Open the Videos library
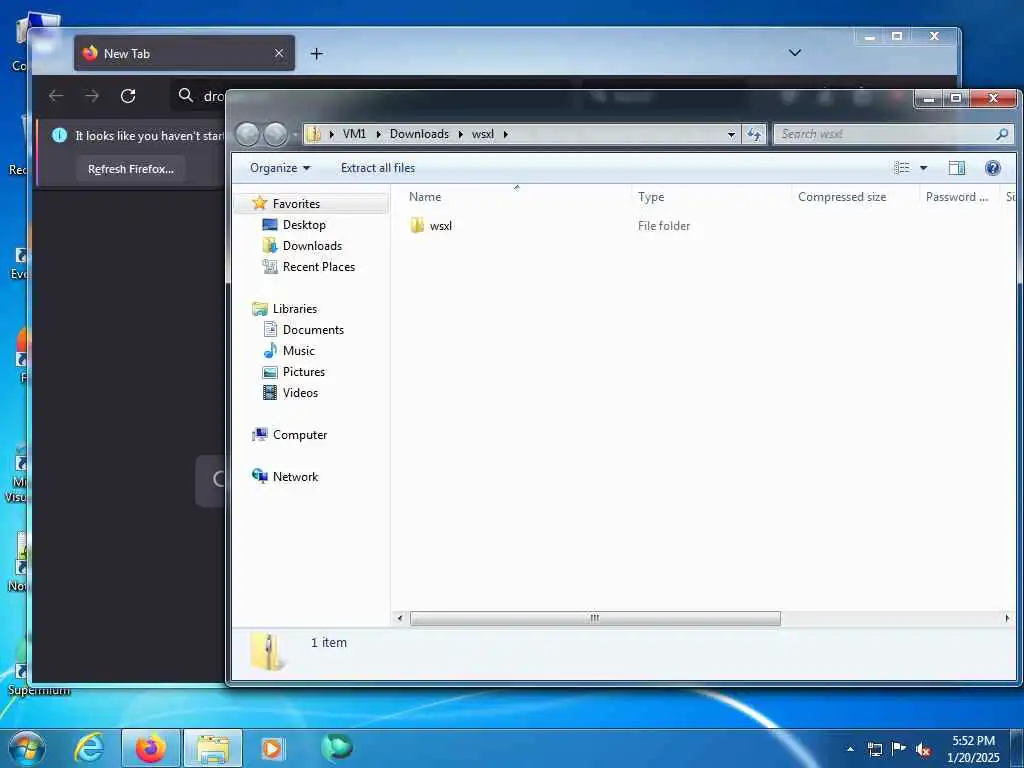The width and height of the screenshot is (1024, 768). click(300, 392)
